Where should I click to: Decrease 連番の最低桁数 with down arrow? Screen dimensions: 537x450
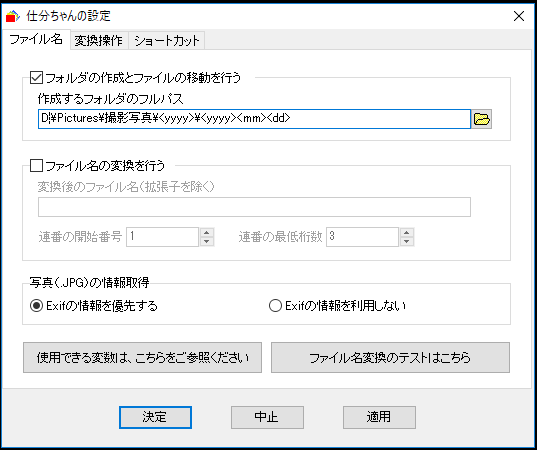(407, 241)
